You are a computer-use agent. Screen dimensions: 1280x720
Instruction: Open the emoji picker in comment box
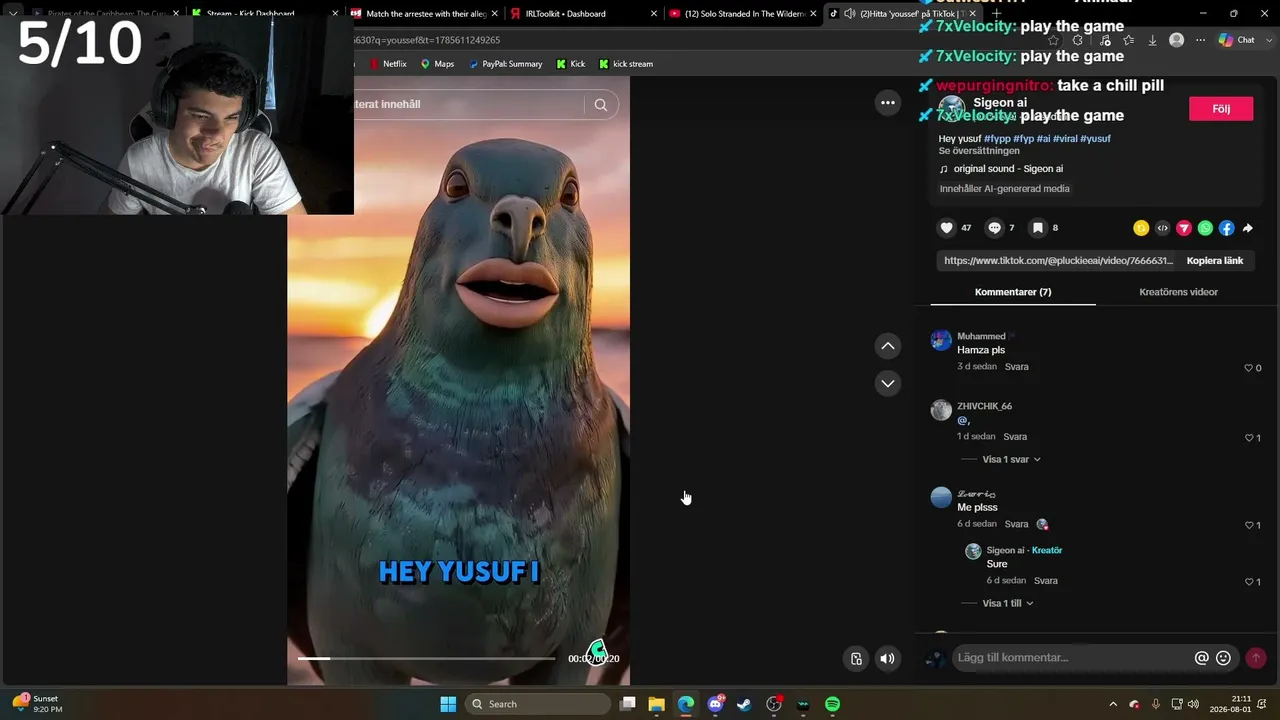pos(1223,658)
